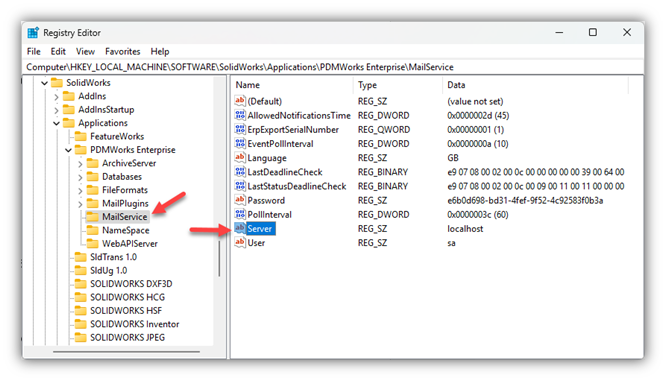The width and height of the screenshot is (666, 381).
Task: Select the SOLIDWORKS DXF3D key
Action: pyautogui.click(x=131, y=284)
